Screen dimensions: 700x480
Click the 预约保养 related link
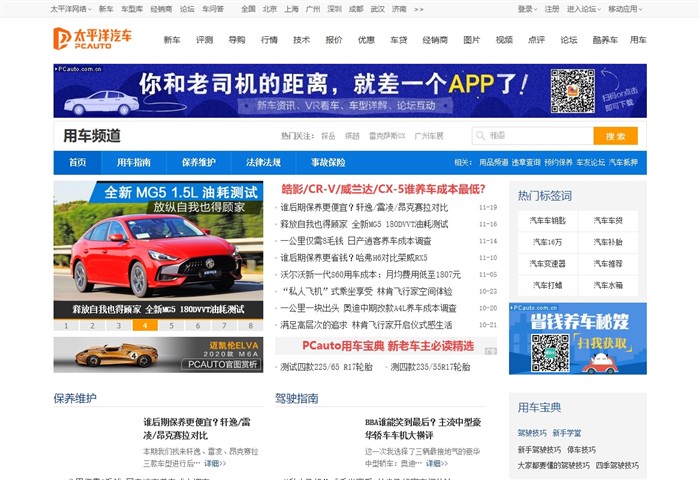tap(558, 163)
